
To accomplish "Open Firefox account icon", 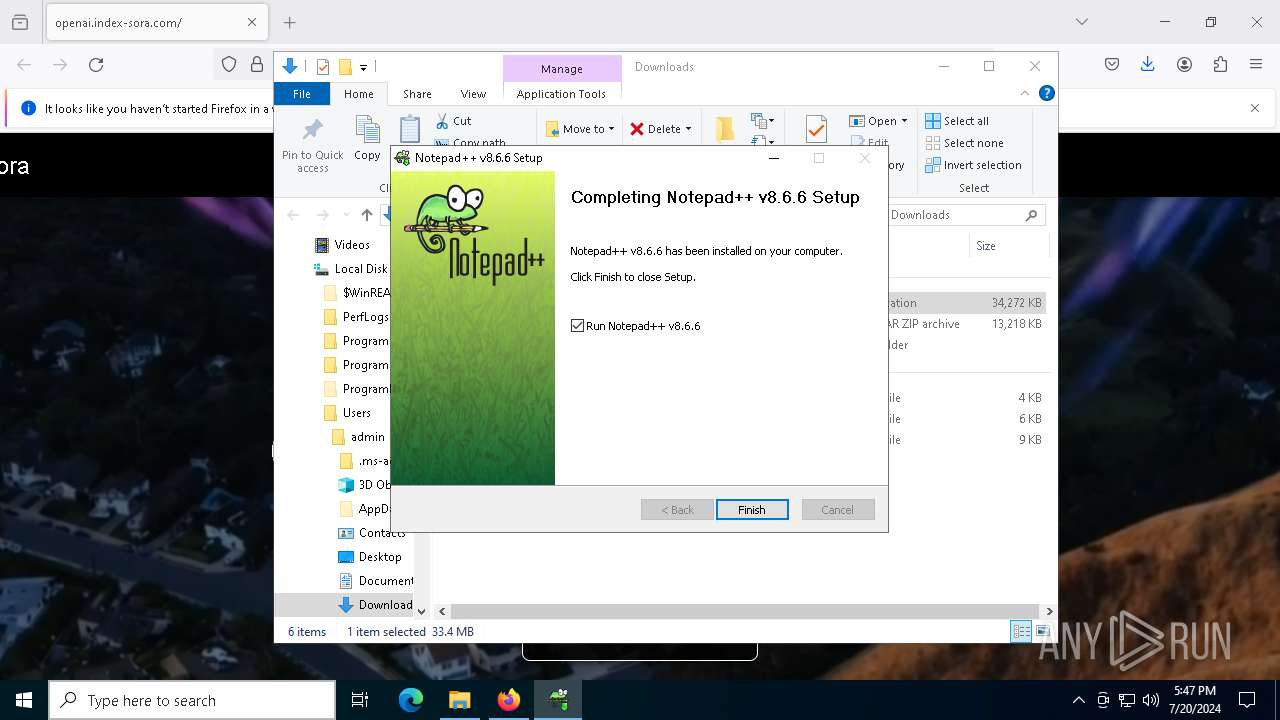I will [1184, 65].
